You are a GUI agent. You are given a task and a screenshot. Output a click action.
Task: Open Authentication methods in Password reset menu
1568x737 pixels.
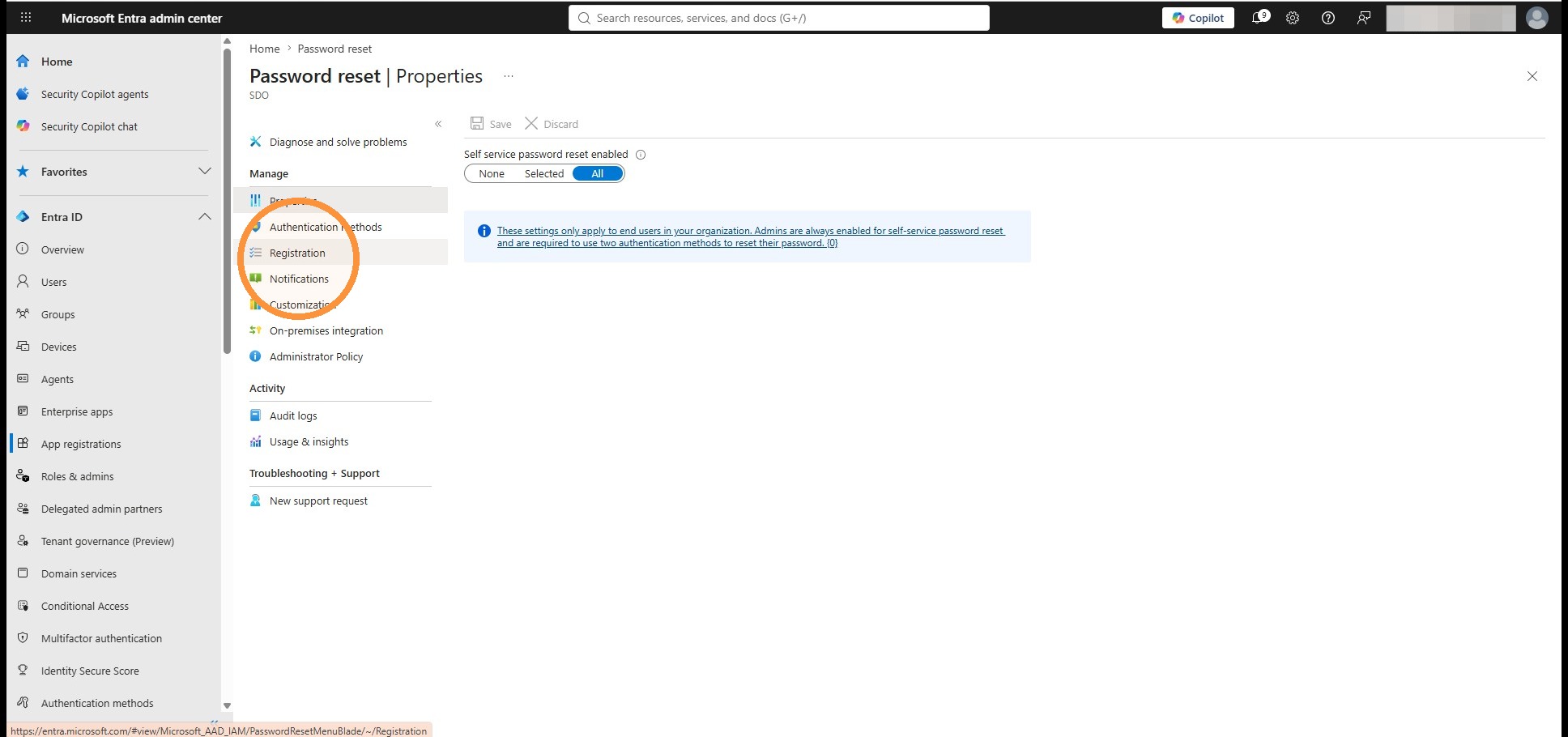tap(326, 227)
